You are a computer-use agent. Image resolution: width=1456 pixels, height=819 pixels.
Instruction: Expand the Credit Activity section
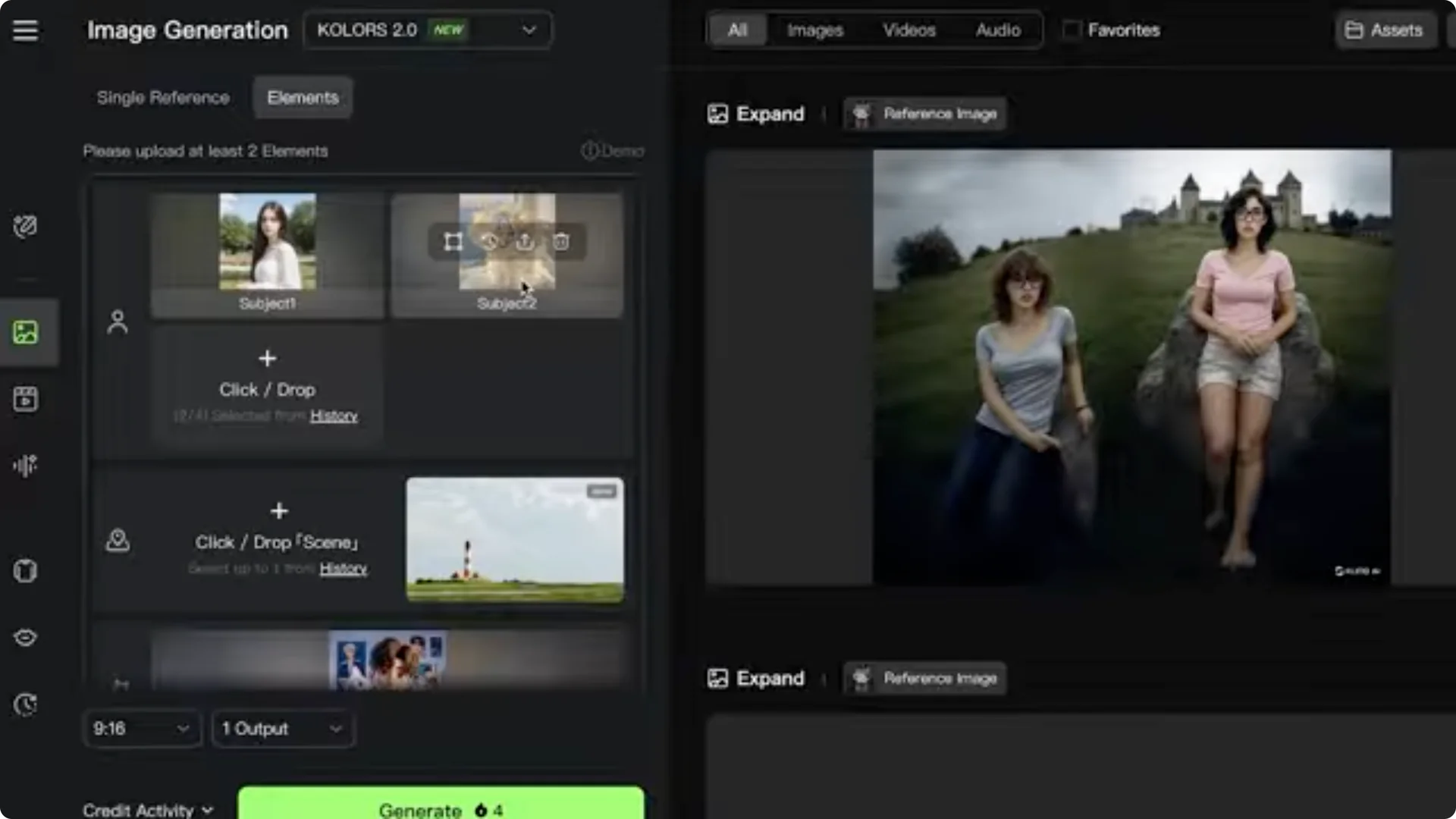(x=149, y=808)
